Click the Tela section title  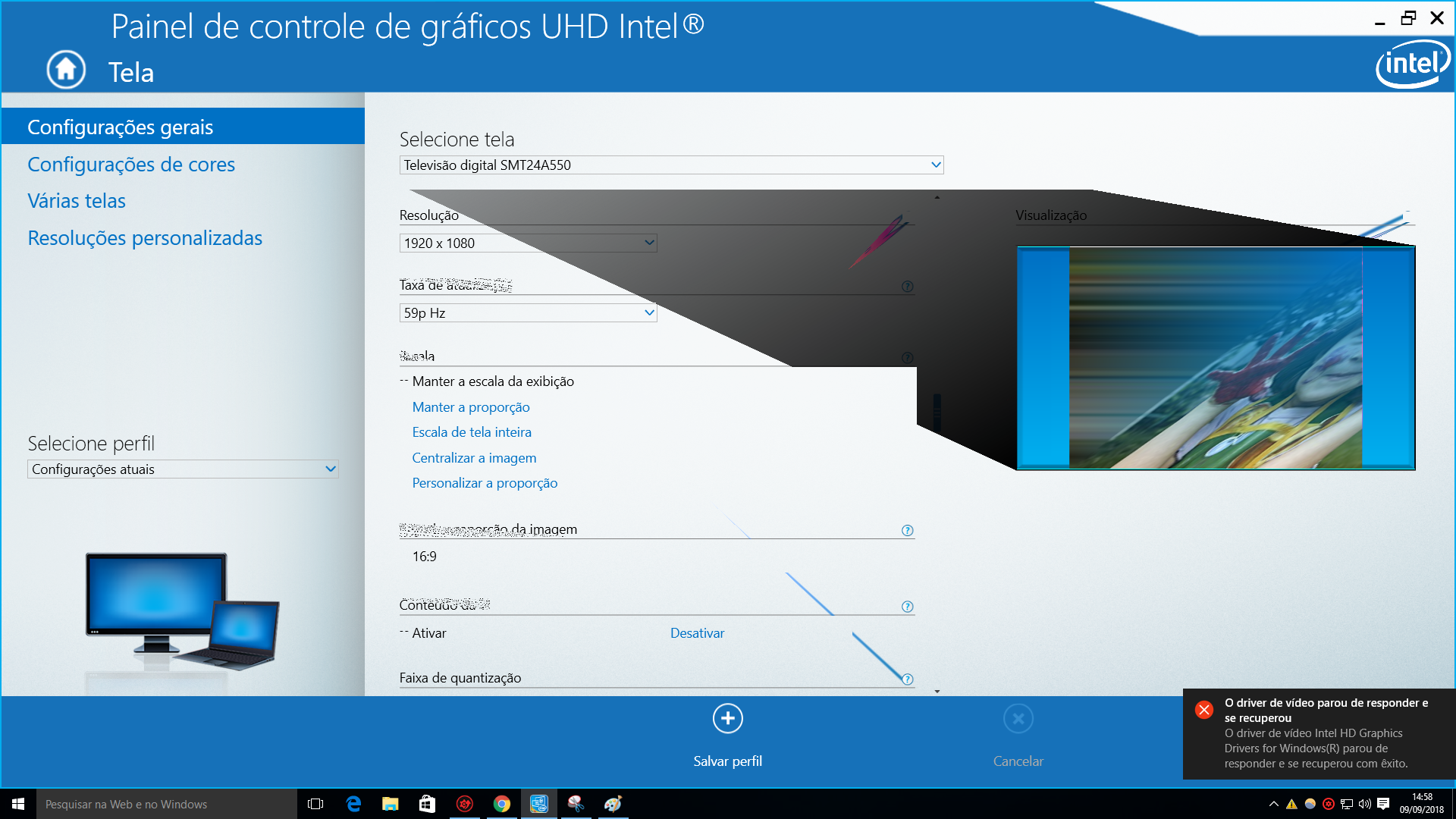coord(131,73)
